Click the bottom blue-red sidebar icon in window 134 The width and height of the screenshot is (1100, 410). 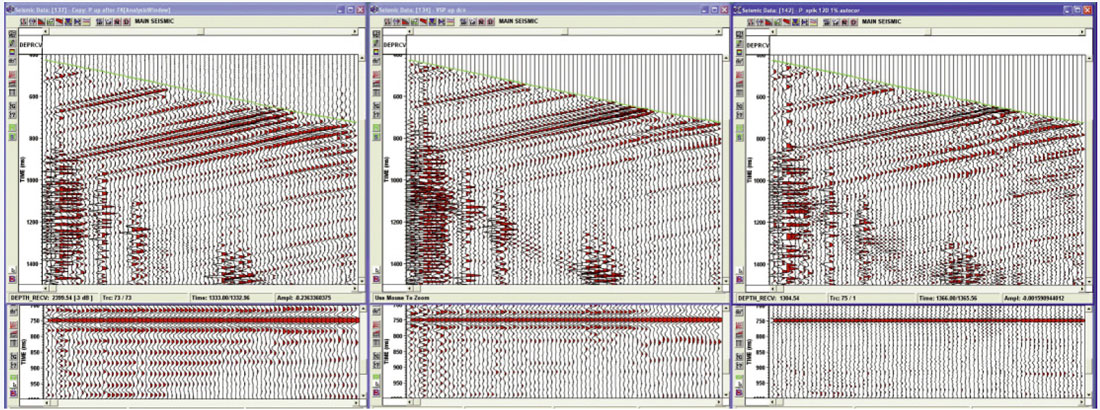(376, 279)
